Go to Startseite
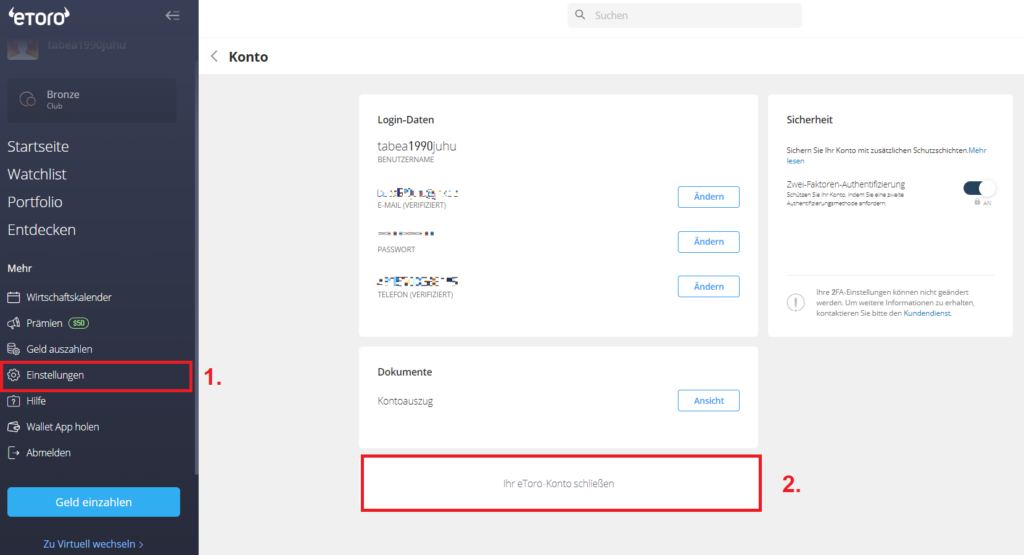 tap(38, 146)
